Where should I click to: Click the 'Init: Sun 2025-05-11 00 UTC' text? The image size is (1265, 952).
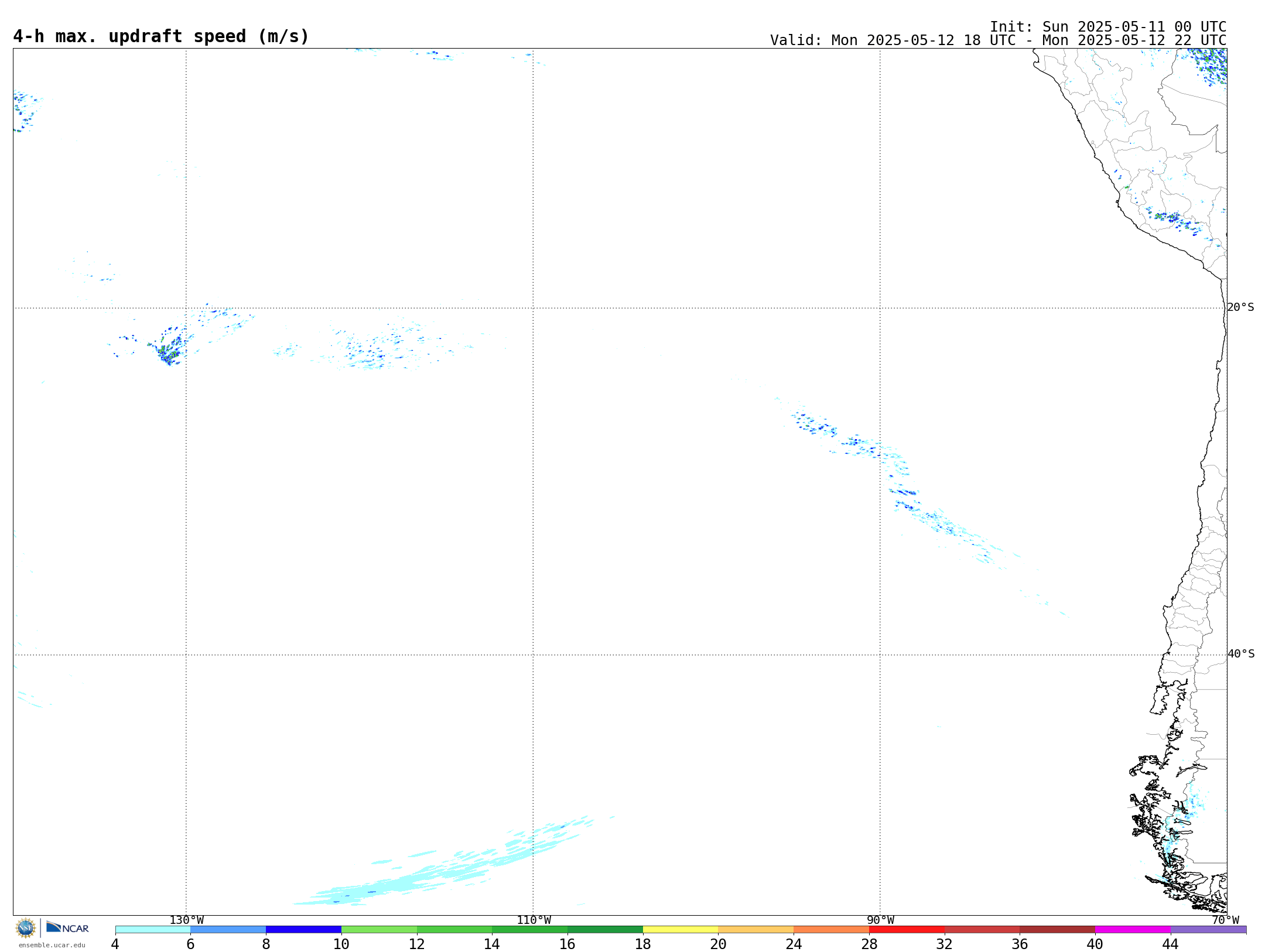pos(1108,27)
